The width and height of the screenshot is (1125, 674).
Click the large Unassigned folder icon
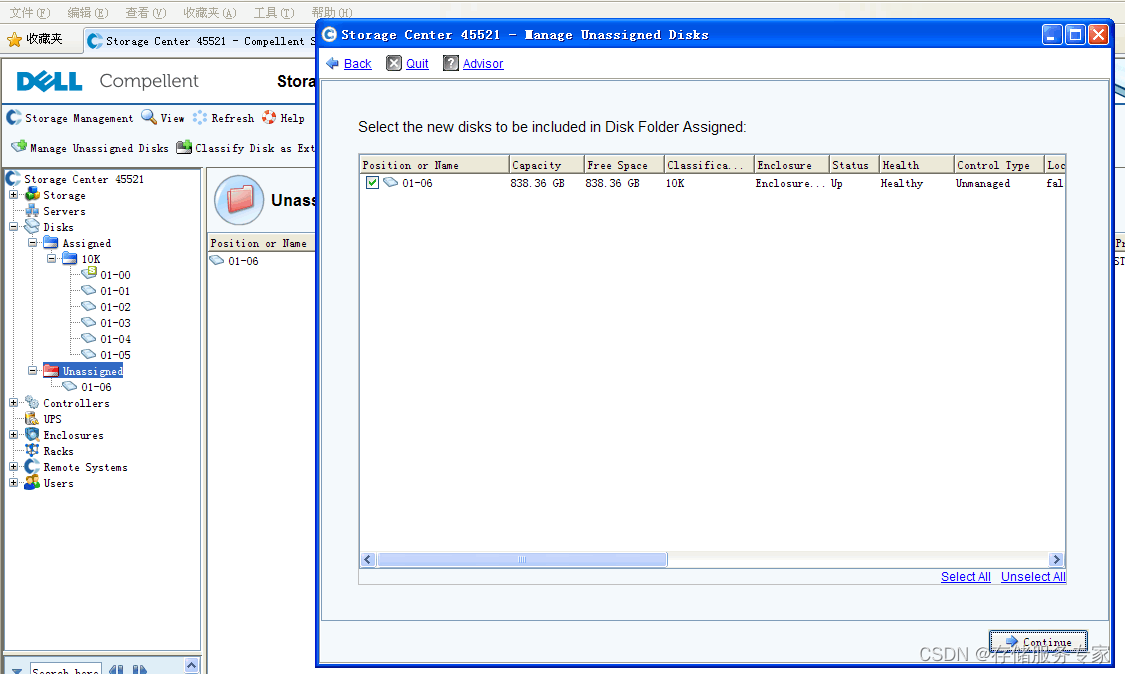tap(240, 200)
